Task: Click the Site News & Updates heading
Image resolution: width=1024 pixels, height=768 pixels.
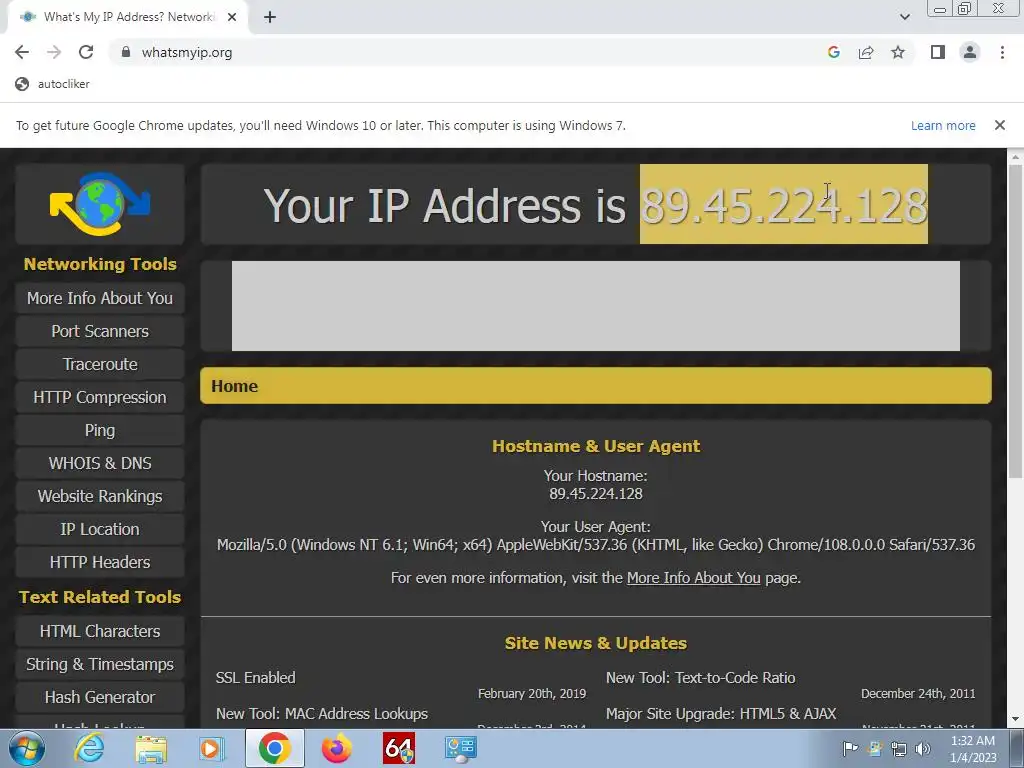Action: coord(596,643)
